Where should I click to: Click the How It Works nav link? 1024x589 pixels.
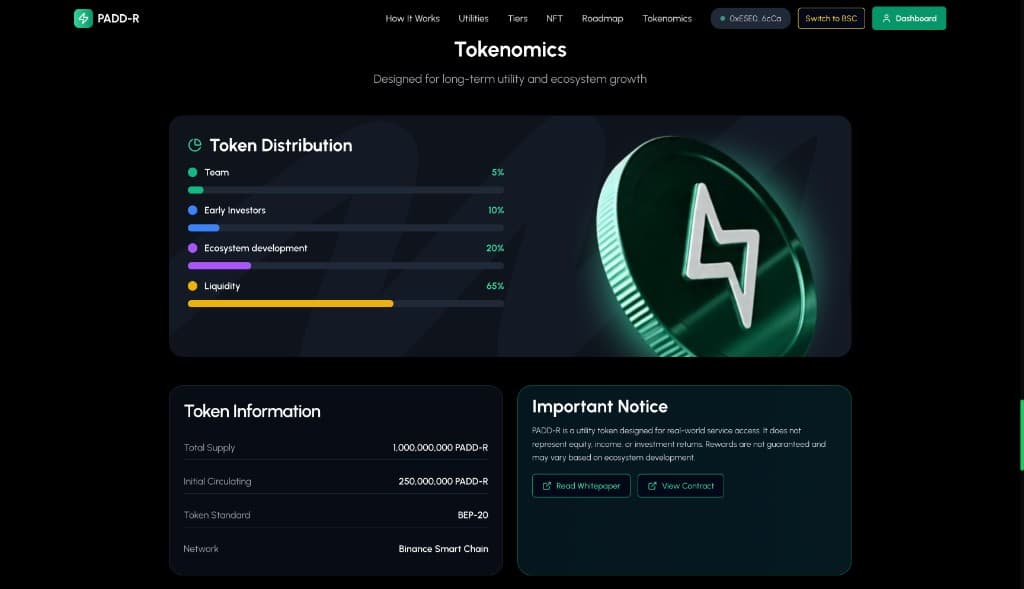pyautogui.click(x=412, y=18)
